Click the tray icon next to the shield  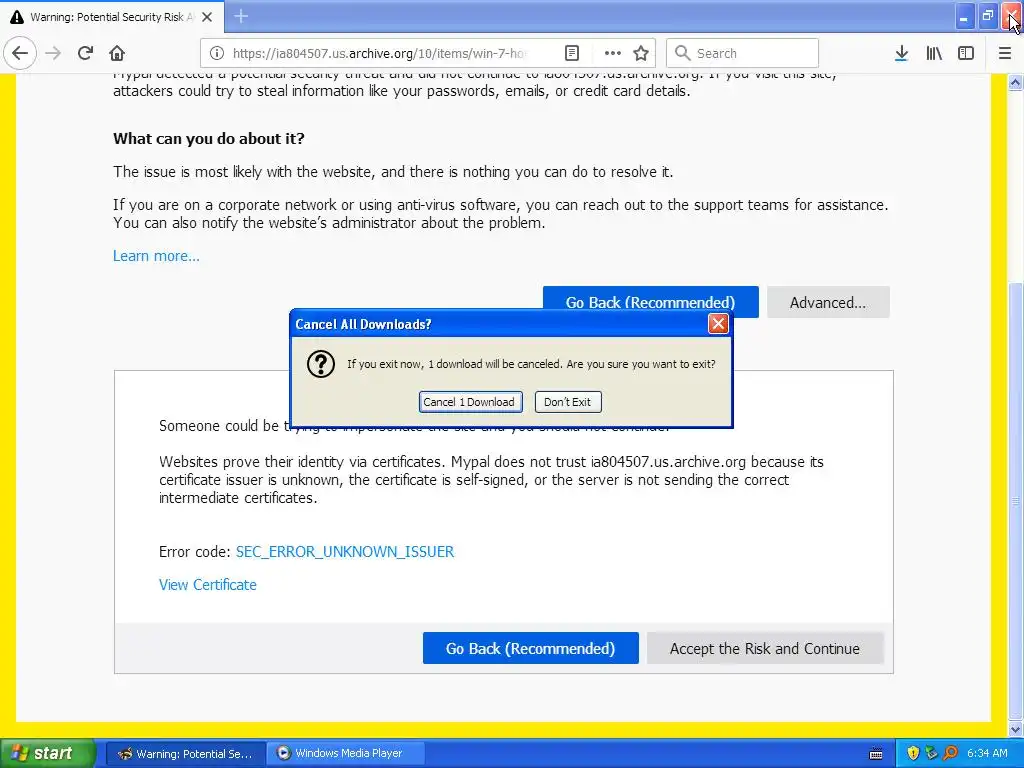click(932, 753)
